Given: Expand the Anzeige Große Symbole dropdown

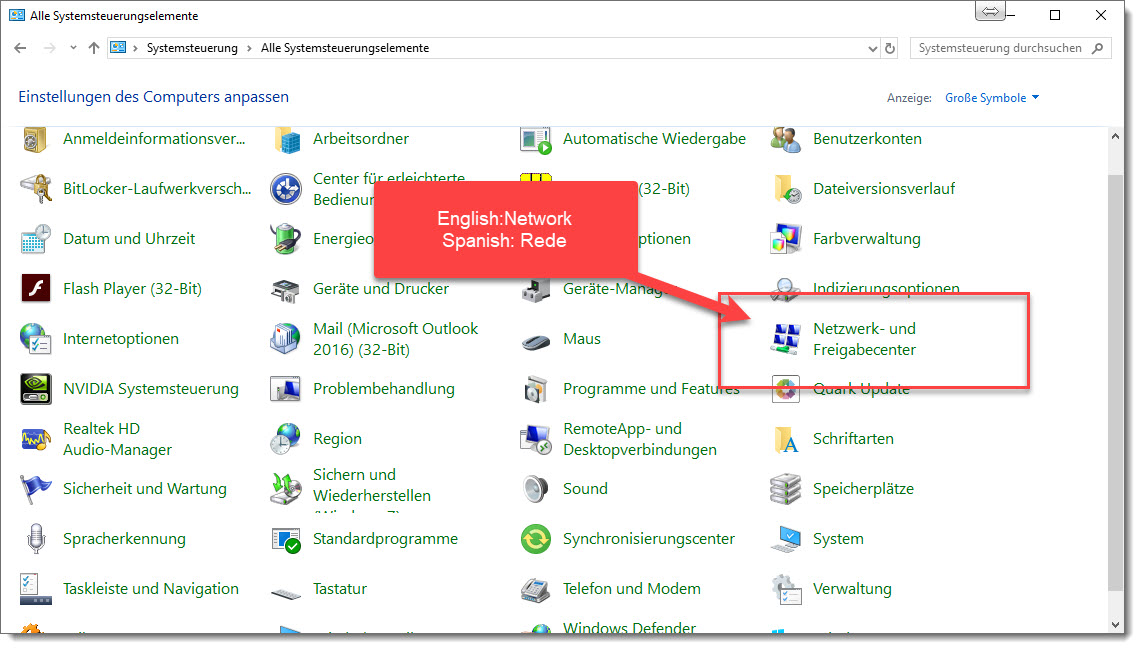Looking at the screenshot, I should (x=992, y=98).
